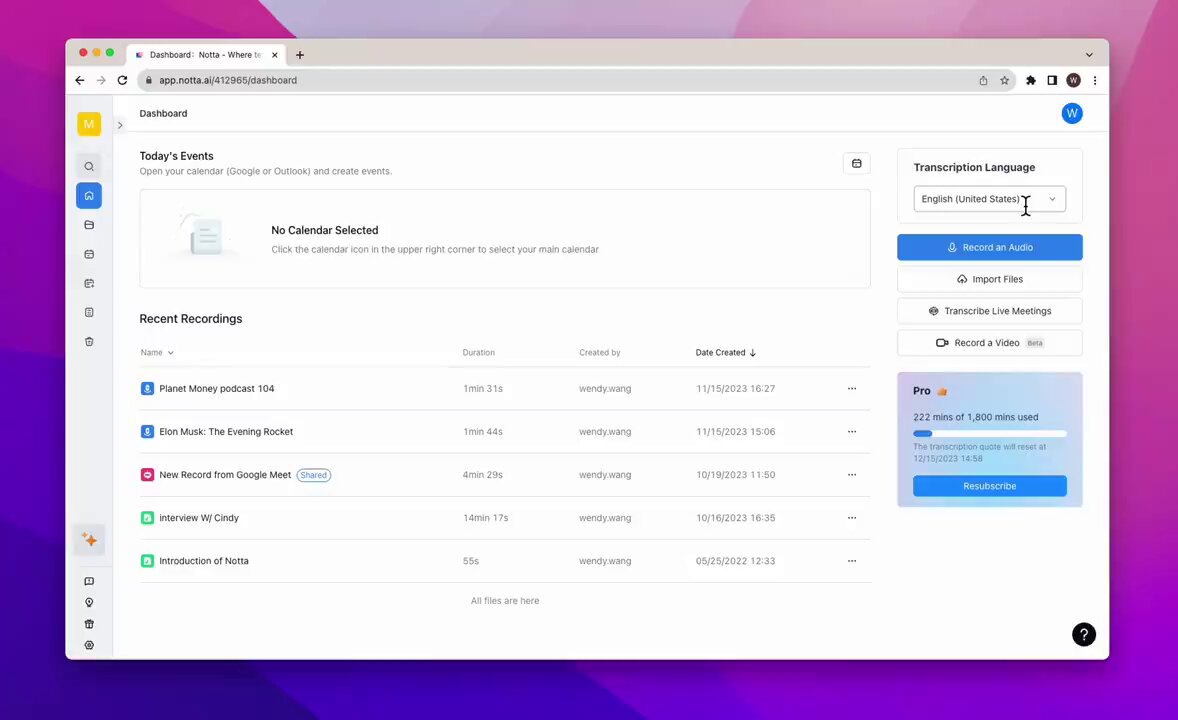
Task: Click the share icon in the address bar
Action: tap(983, 80)
